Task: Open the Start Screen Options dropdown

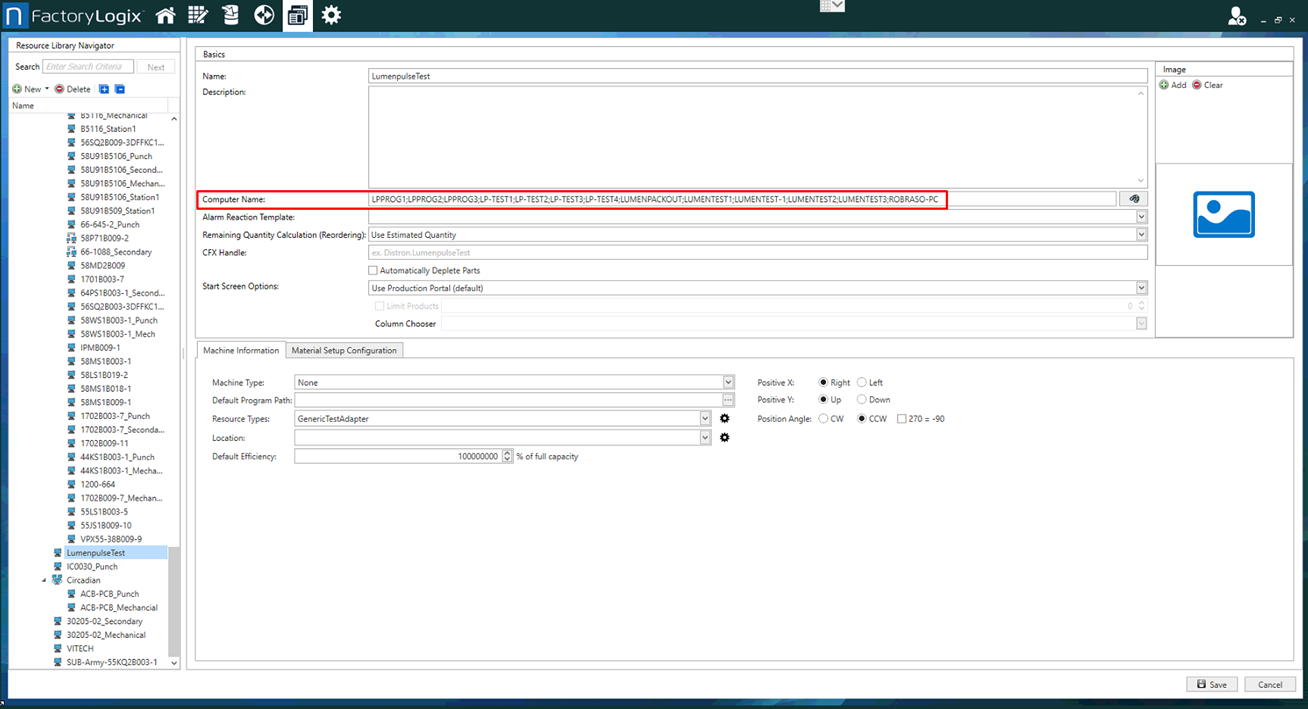Action: point(1141,288)
